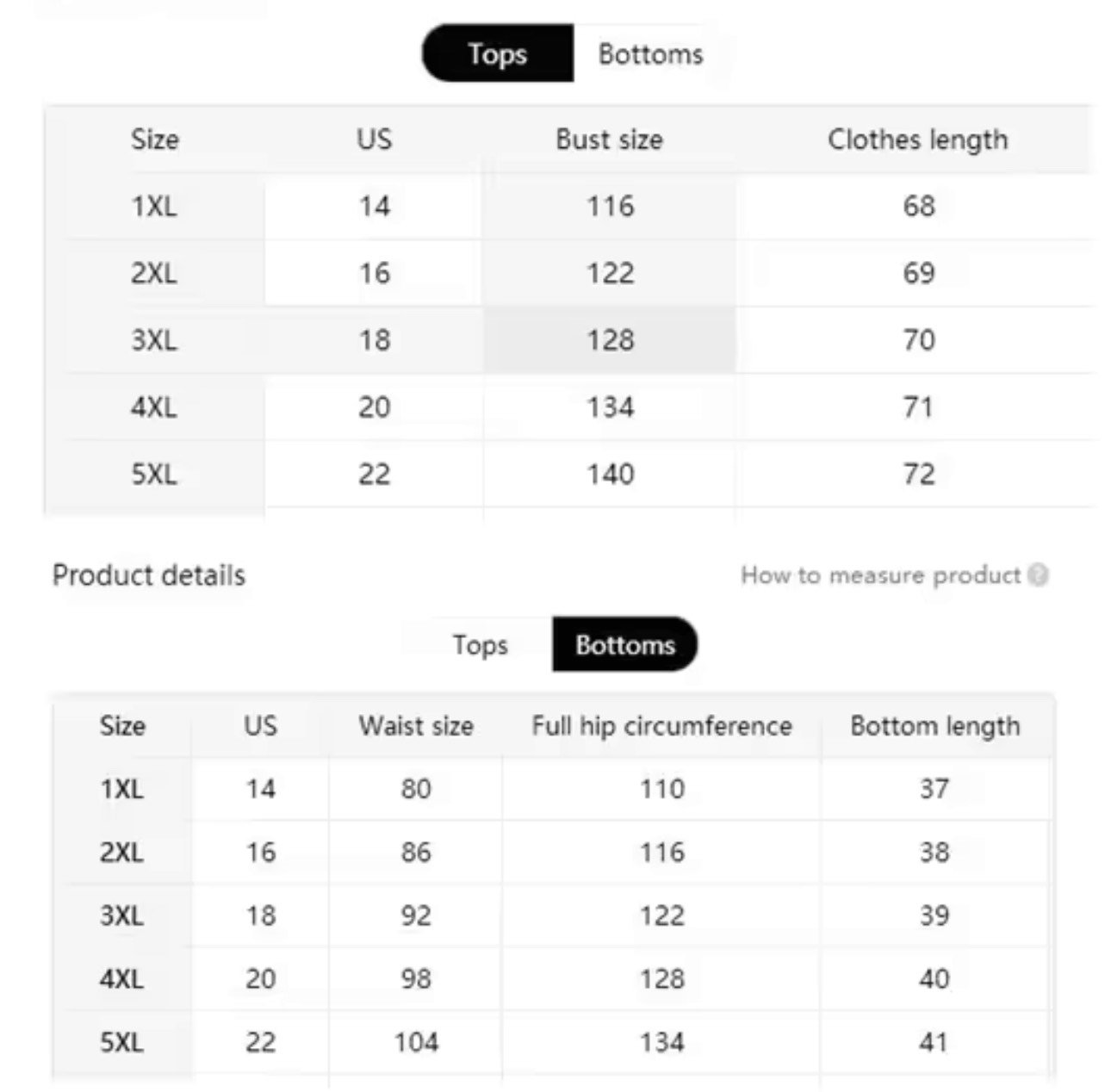Click the Bottom length column header
The height and width of the screenshot is (1092, 1111).
934,726
